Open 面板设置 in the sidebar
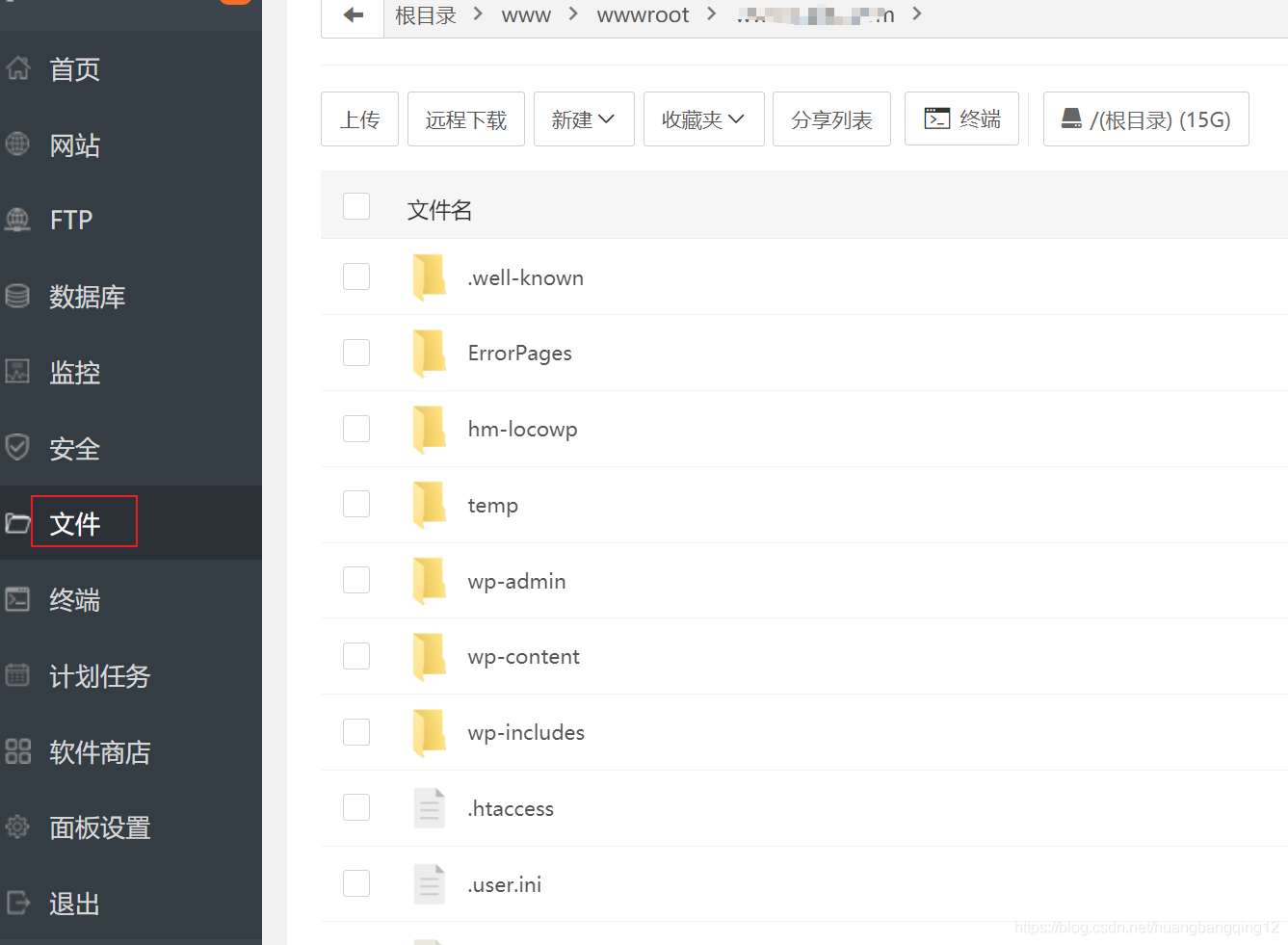 (x=100, y=827)
